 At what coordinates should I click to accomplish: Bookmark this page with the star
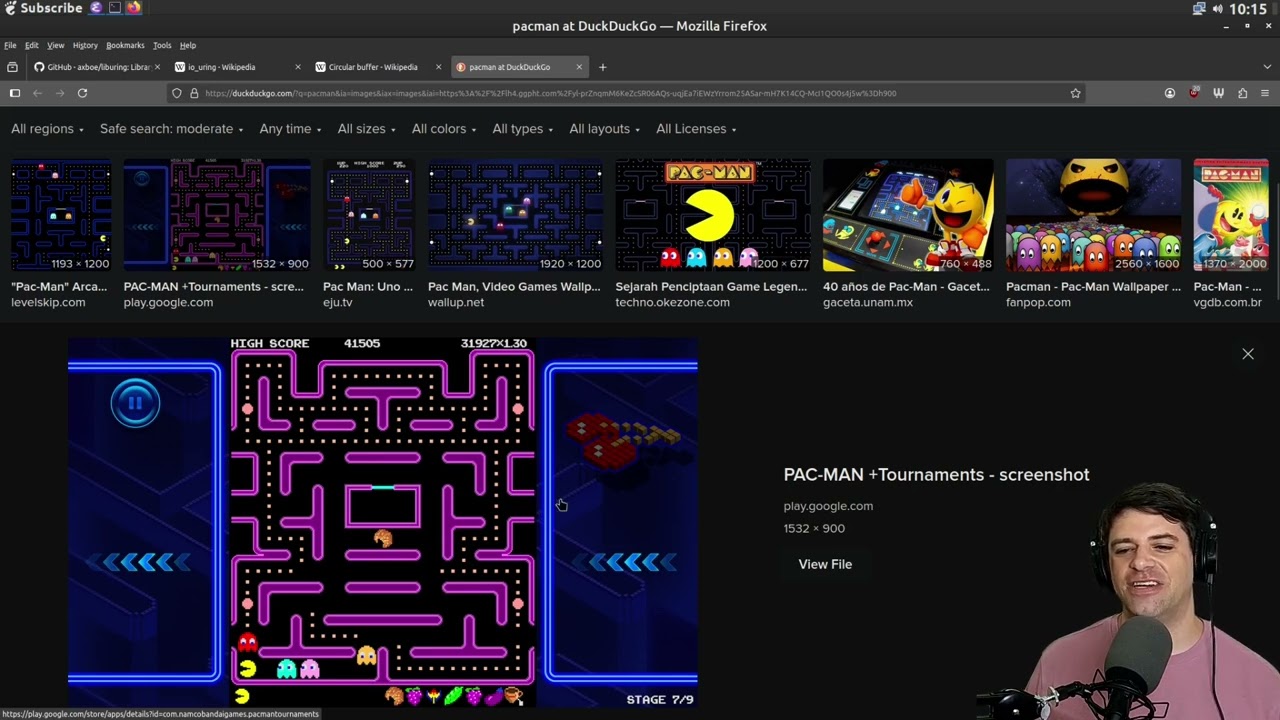[1075, 93]
